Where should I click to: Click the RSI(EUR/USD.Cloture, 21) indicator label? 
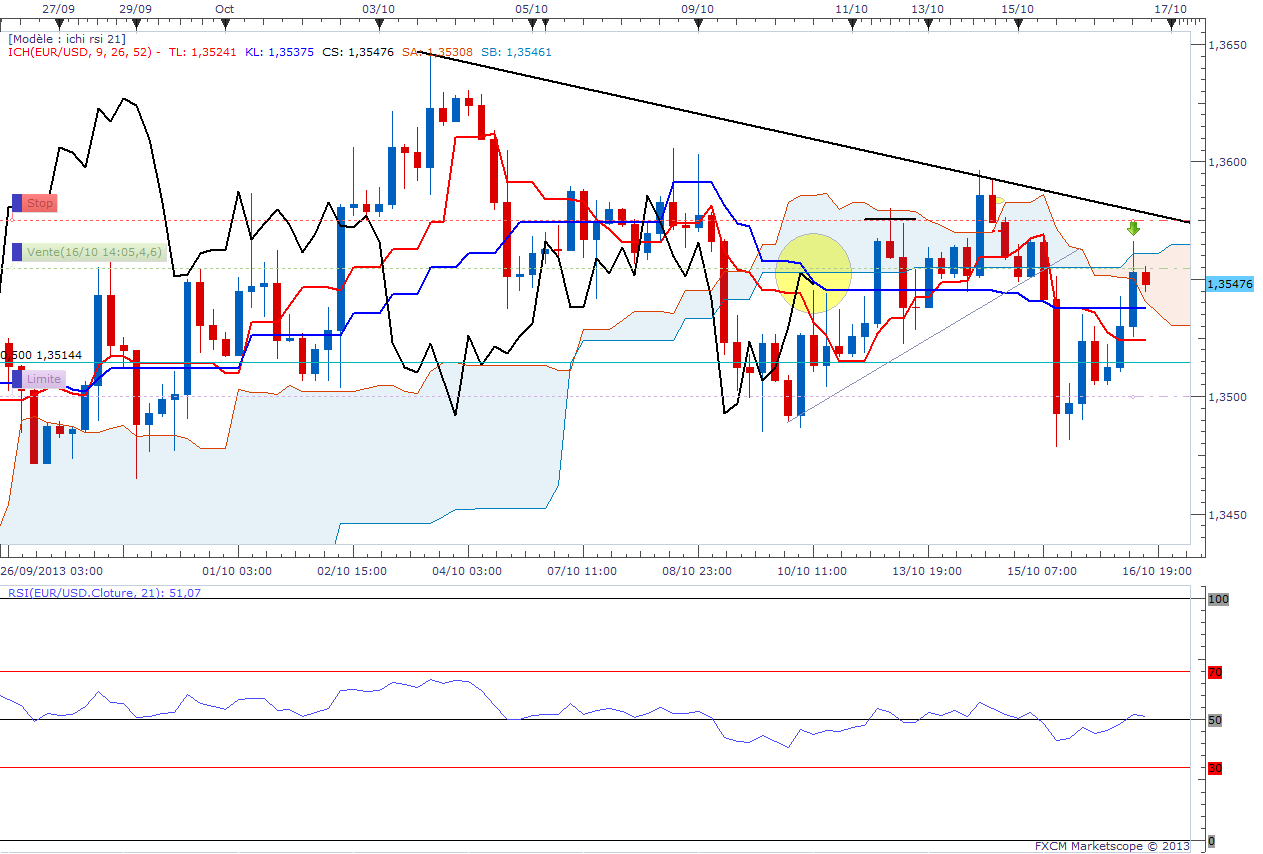(x=102, y=592)
